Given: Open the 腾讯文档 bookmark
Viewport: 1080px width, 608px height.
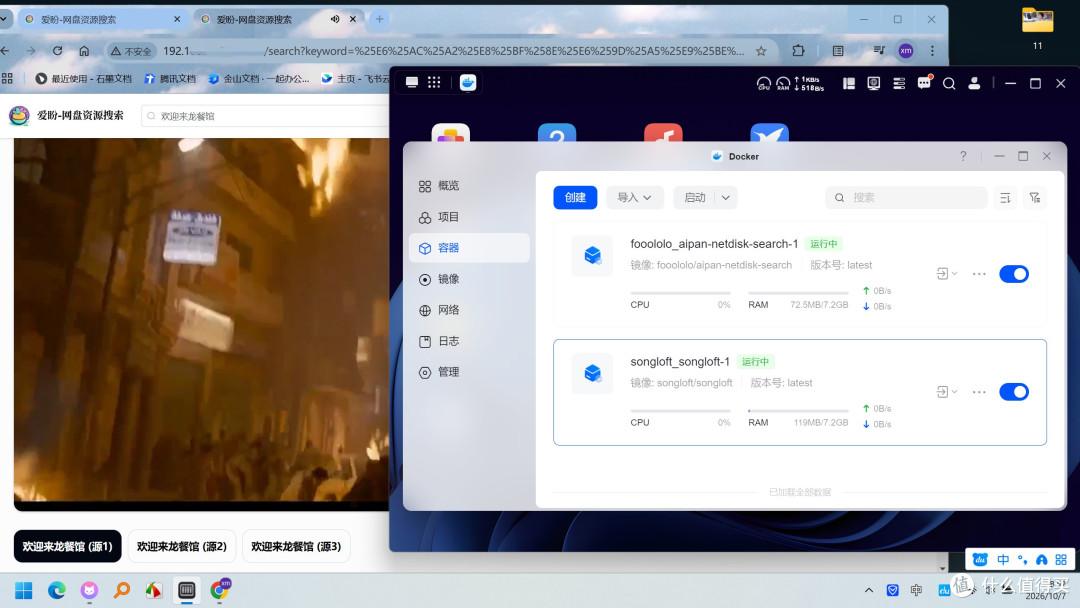Looking at the screenshot, I should (169, 79).
